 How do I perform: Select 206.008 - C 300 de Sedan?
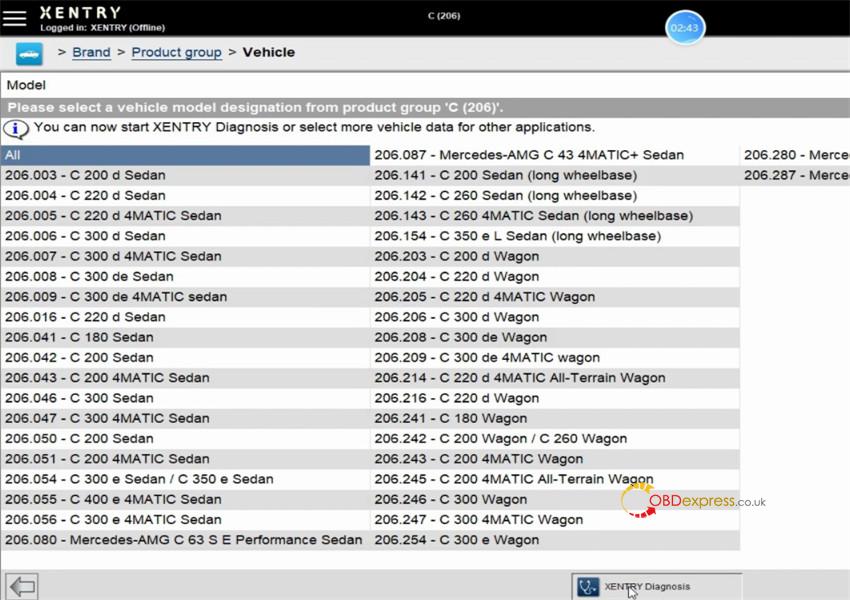(185, 276)
